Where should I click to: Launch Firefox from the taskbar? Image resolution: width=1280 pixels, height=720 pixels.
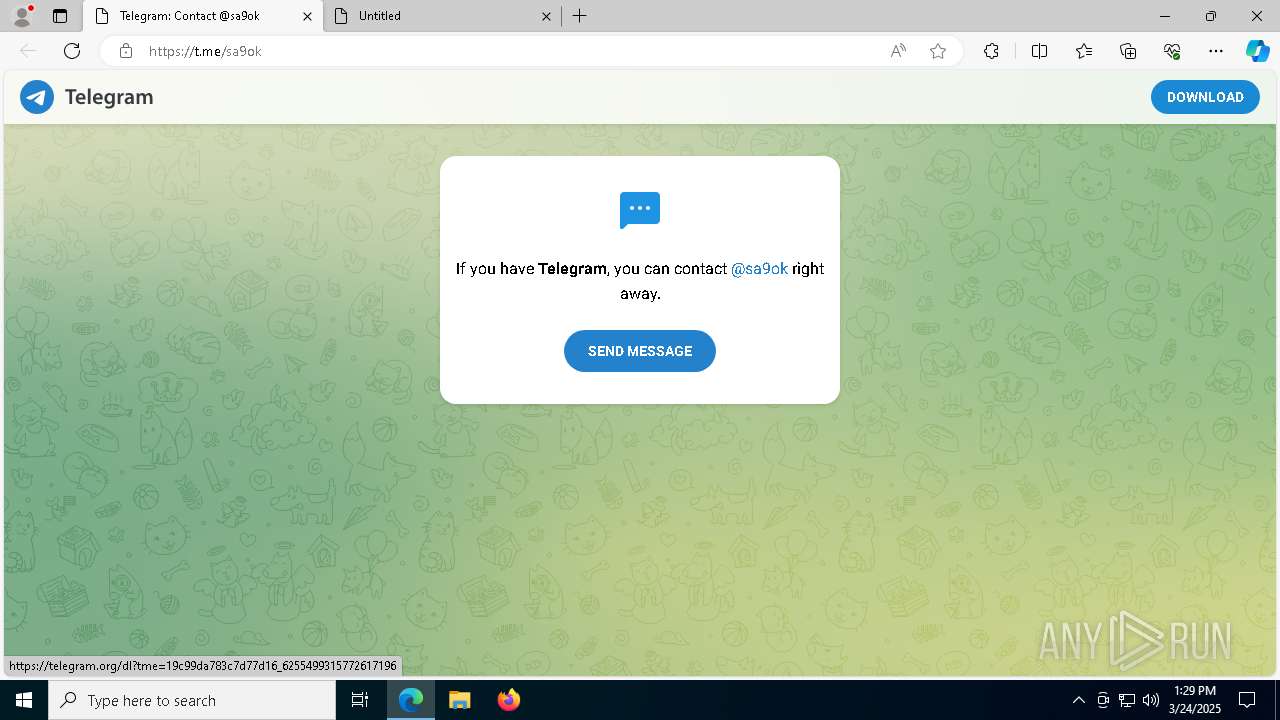[x=508, y=700]
